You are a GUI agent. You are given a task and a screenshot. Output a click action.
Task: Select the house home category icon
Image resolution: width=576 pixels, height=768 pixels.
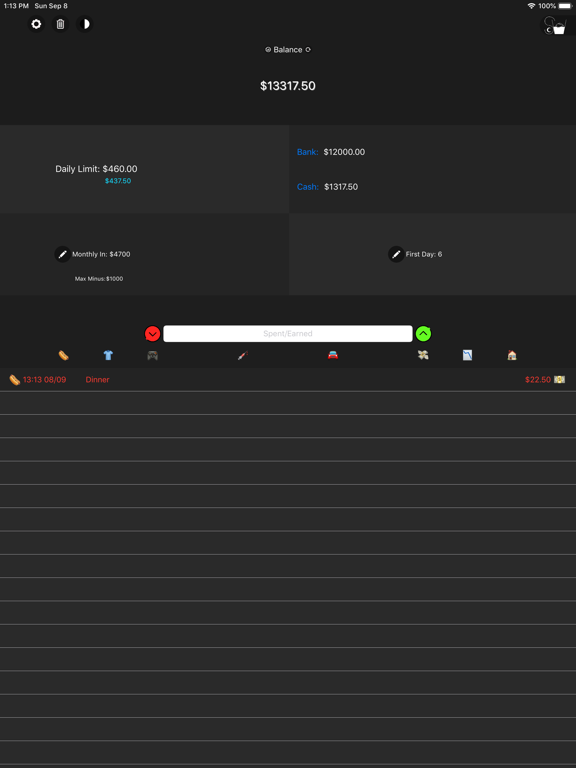[x=512, y=355]
